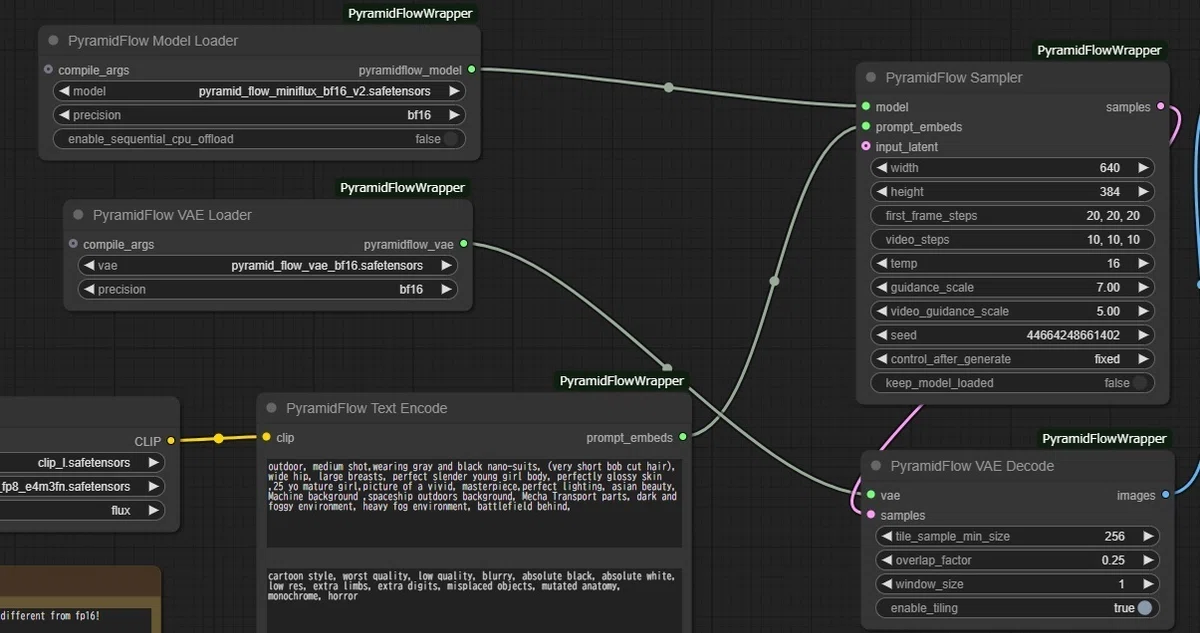Viewport: 1200px width, 633px height.
Task: Click collapse dot of PyramidFlow VAE Loader node
Action: 79,215
